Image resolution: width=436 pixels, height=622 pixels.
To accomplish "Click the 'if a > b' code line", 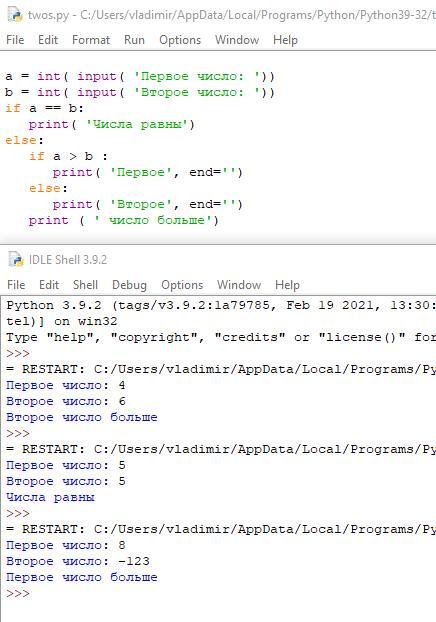I will [x=68, y=156].
